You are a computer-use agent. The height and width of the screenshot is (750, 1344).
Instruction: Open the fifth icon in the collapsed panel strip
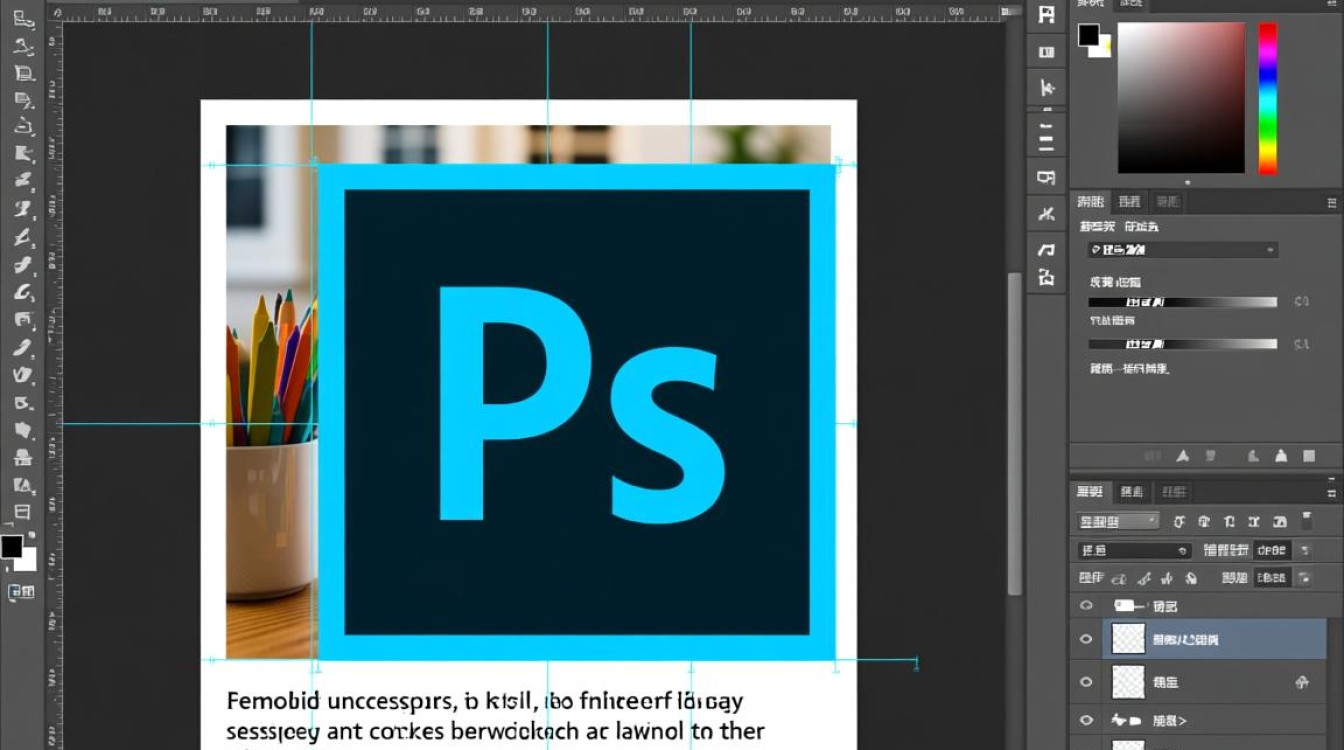point(1046,177)
